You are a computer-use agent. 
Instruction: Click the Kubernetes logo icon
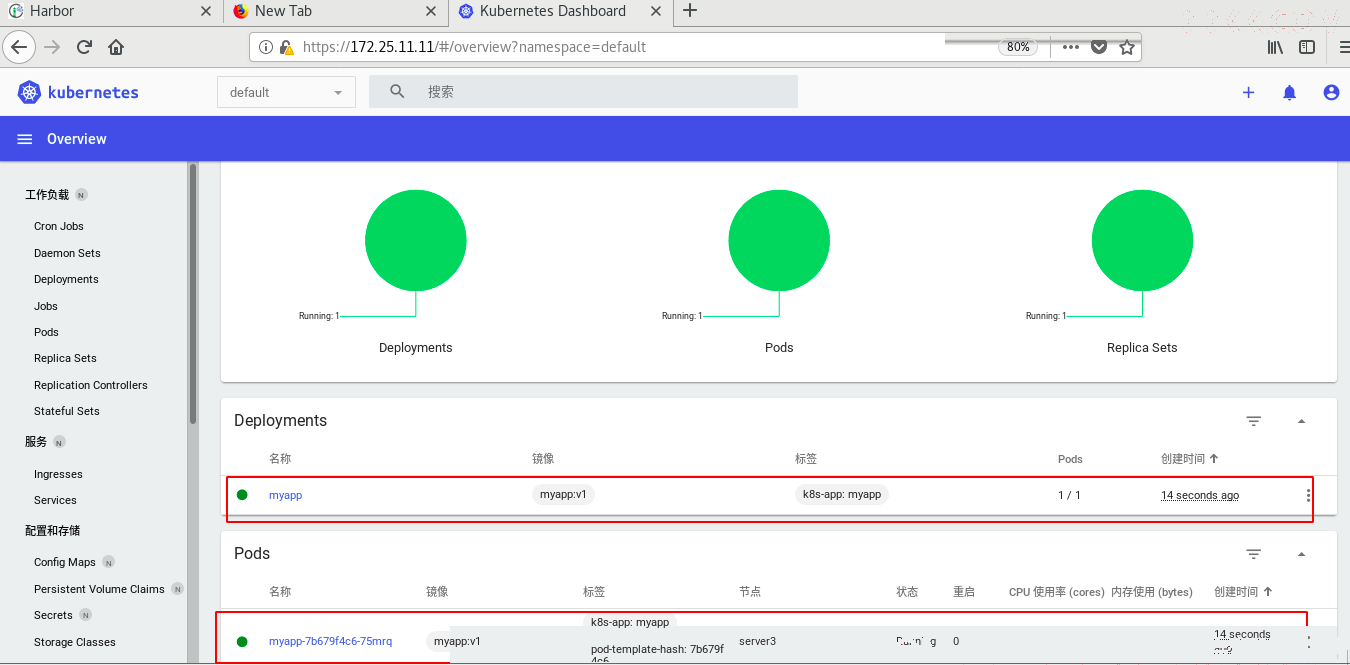[x=29, y=92]
